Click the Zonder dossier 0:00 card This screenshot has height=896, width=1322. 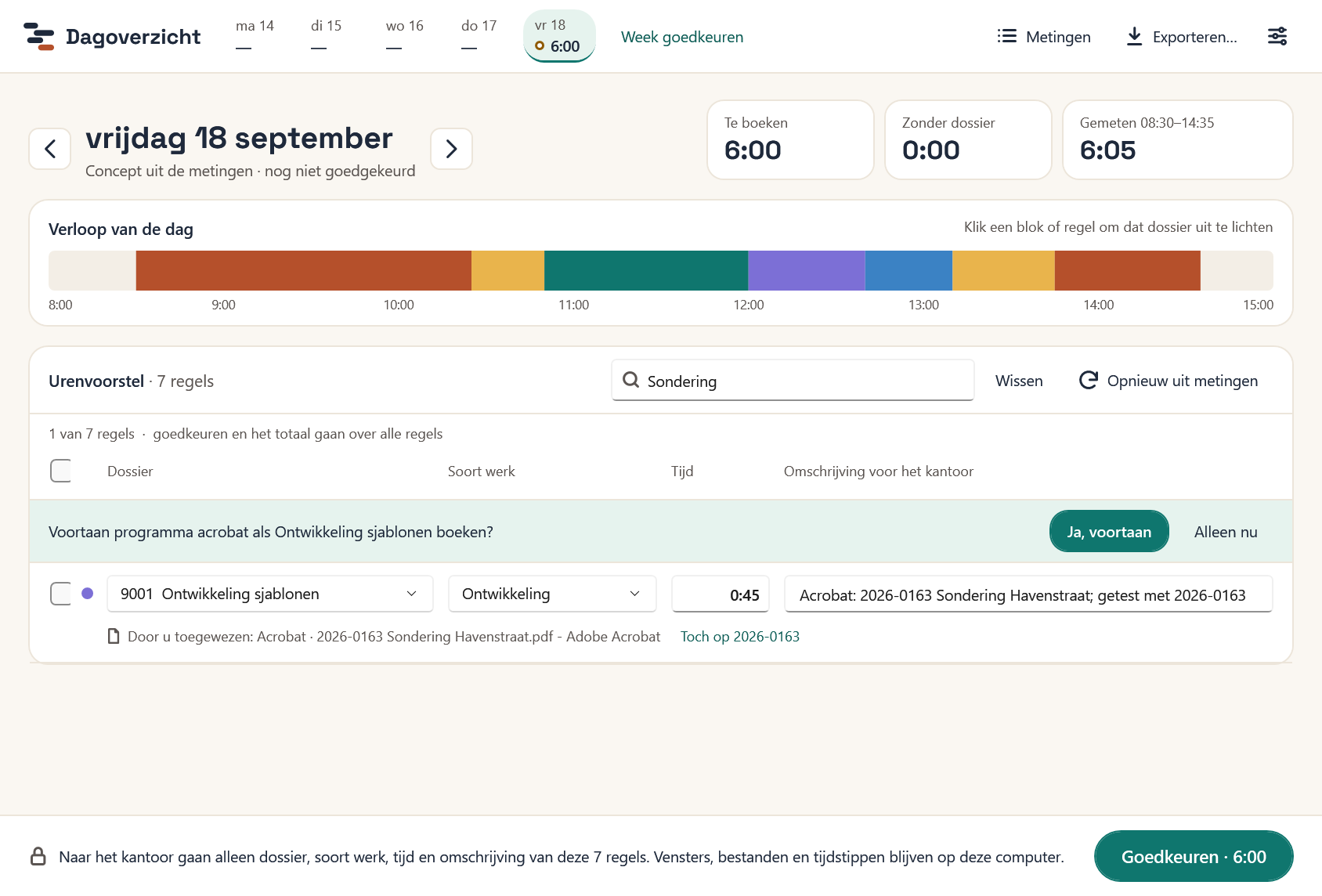[968, 139]
